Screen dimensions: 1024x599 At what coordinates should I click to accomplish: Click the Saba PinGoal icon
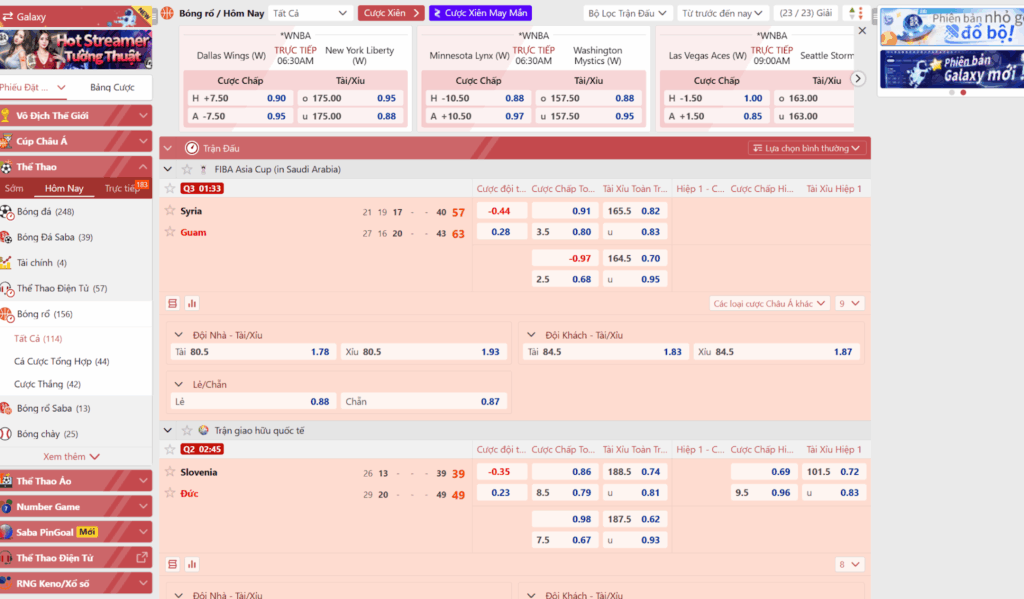(6, 532)
